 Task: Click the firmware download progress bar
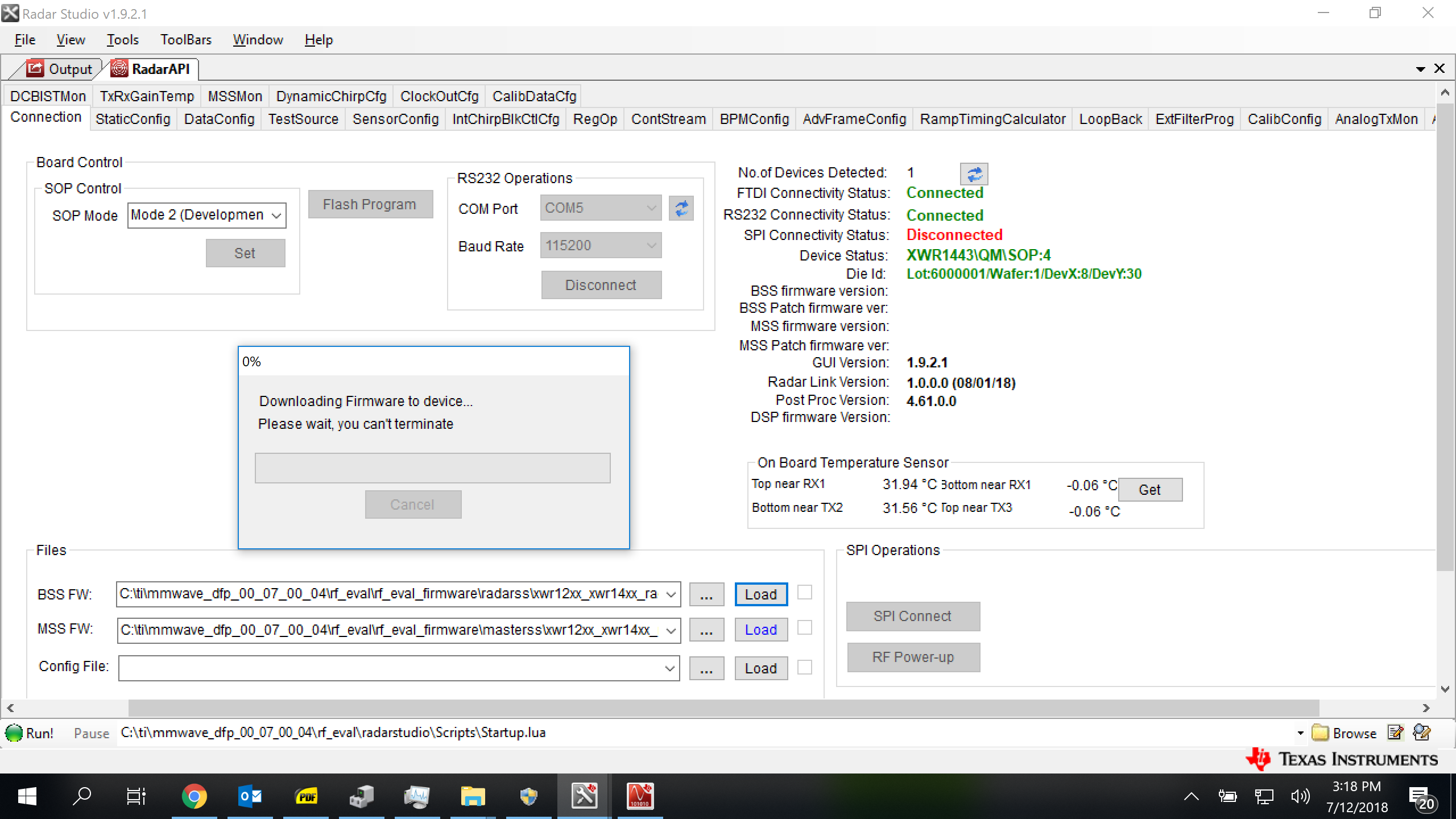(x=433, y=468)
